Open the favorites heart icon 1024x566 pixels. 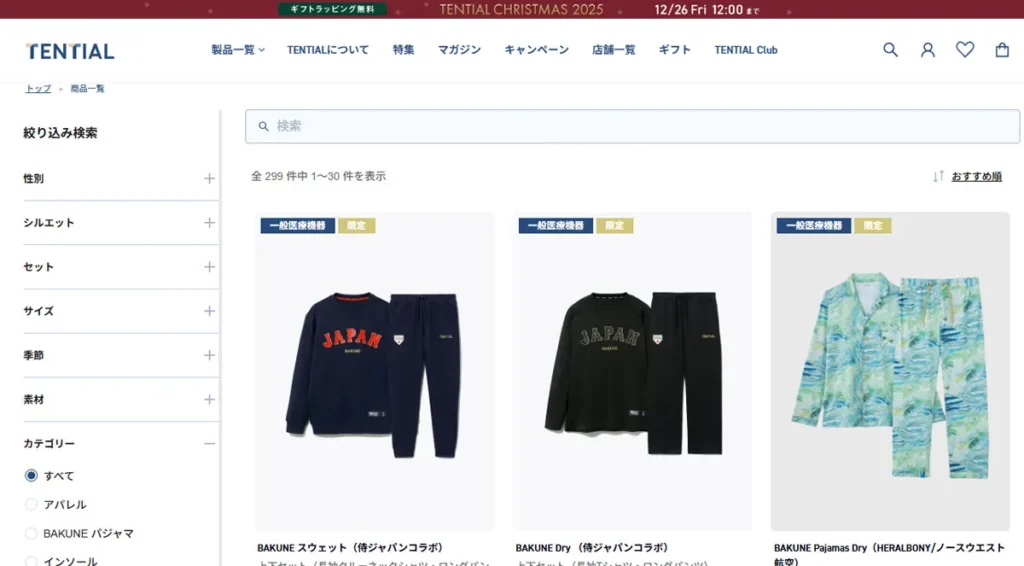(965, 50)
